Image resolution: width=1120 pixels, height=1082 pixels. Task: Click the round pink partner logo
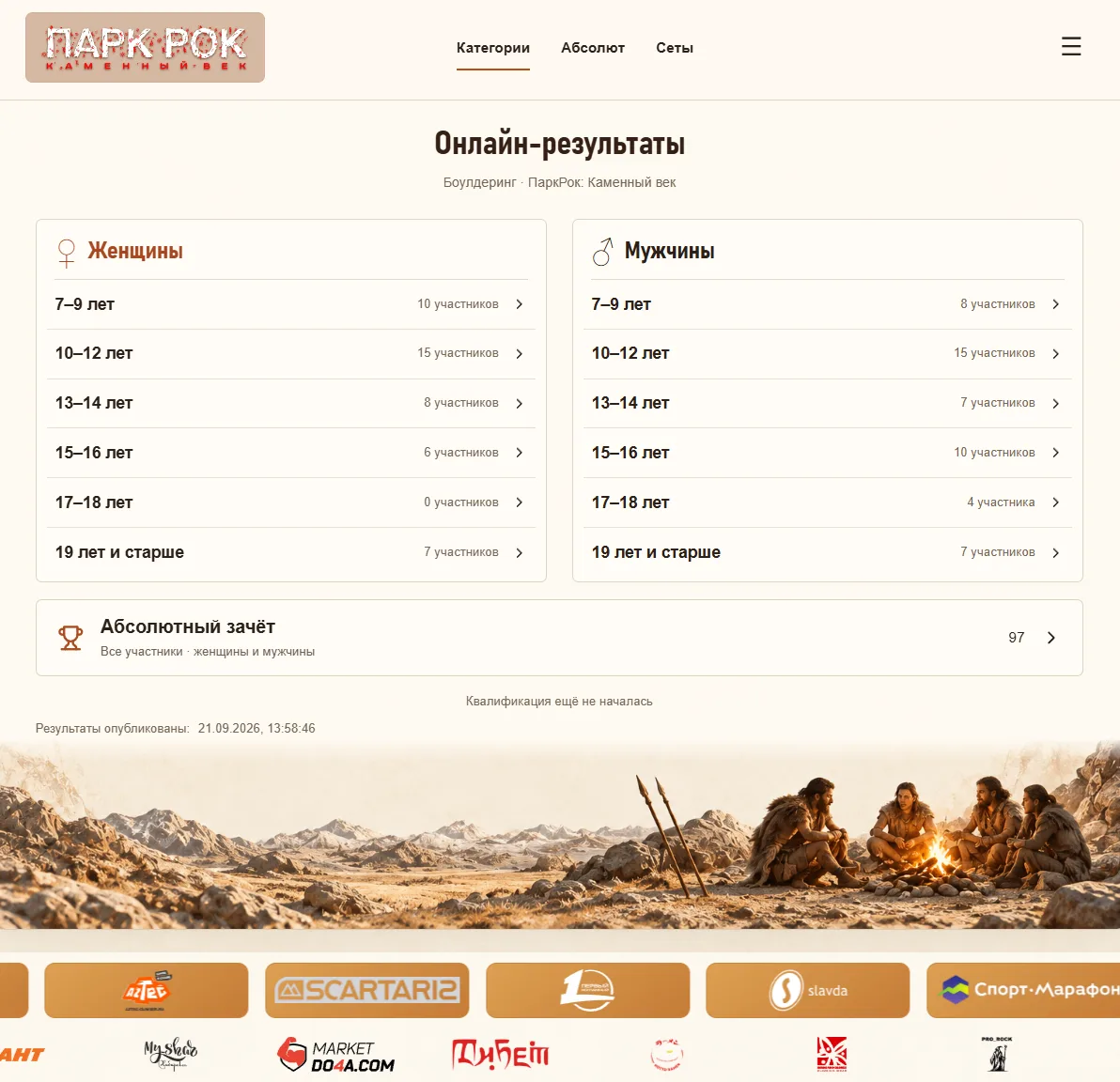point(667,1054)
